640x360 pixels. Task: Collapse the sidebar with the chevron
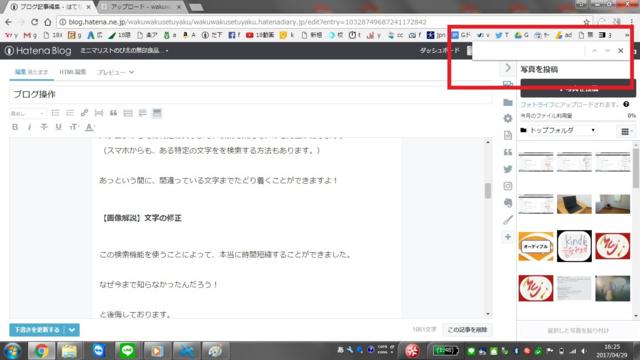tap(508, 68)
